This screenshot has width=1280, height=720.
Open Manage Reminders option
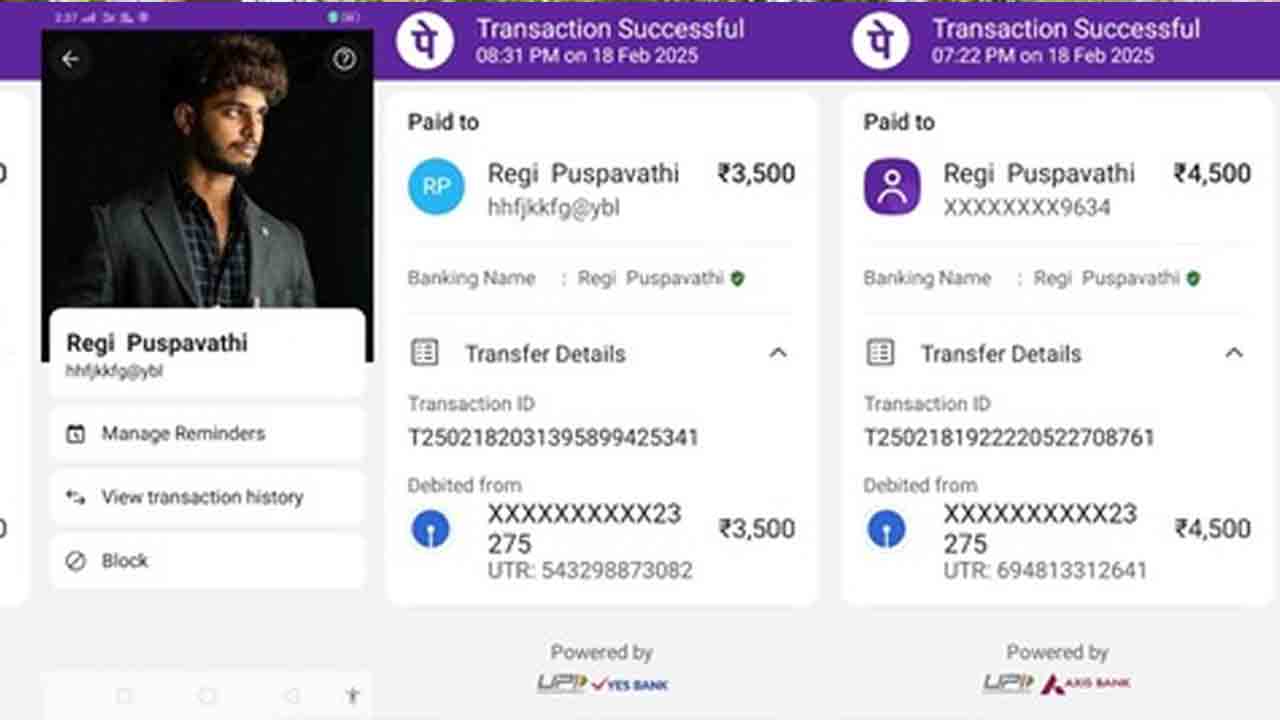pyautogui.click(x=183, y=434)
